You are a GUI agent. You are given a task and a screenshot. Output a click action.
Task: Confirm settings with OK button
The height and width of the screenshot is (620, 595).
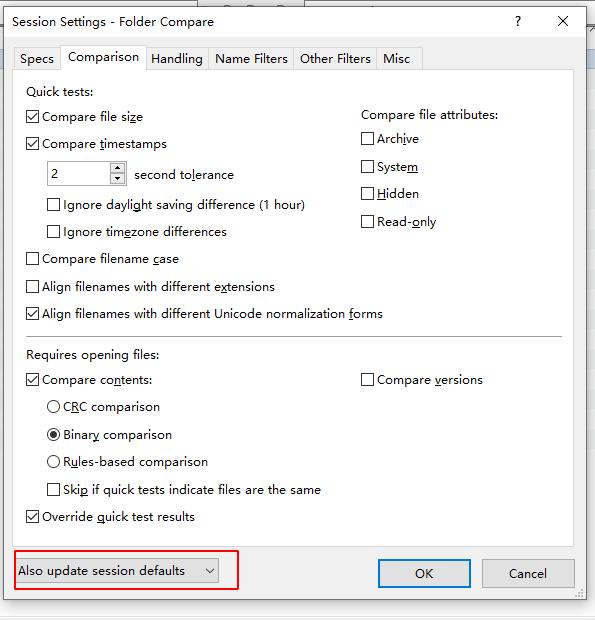[x=424, y=573]
